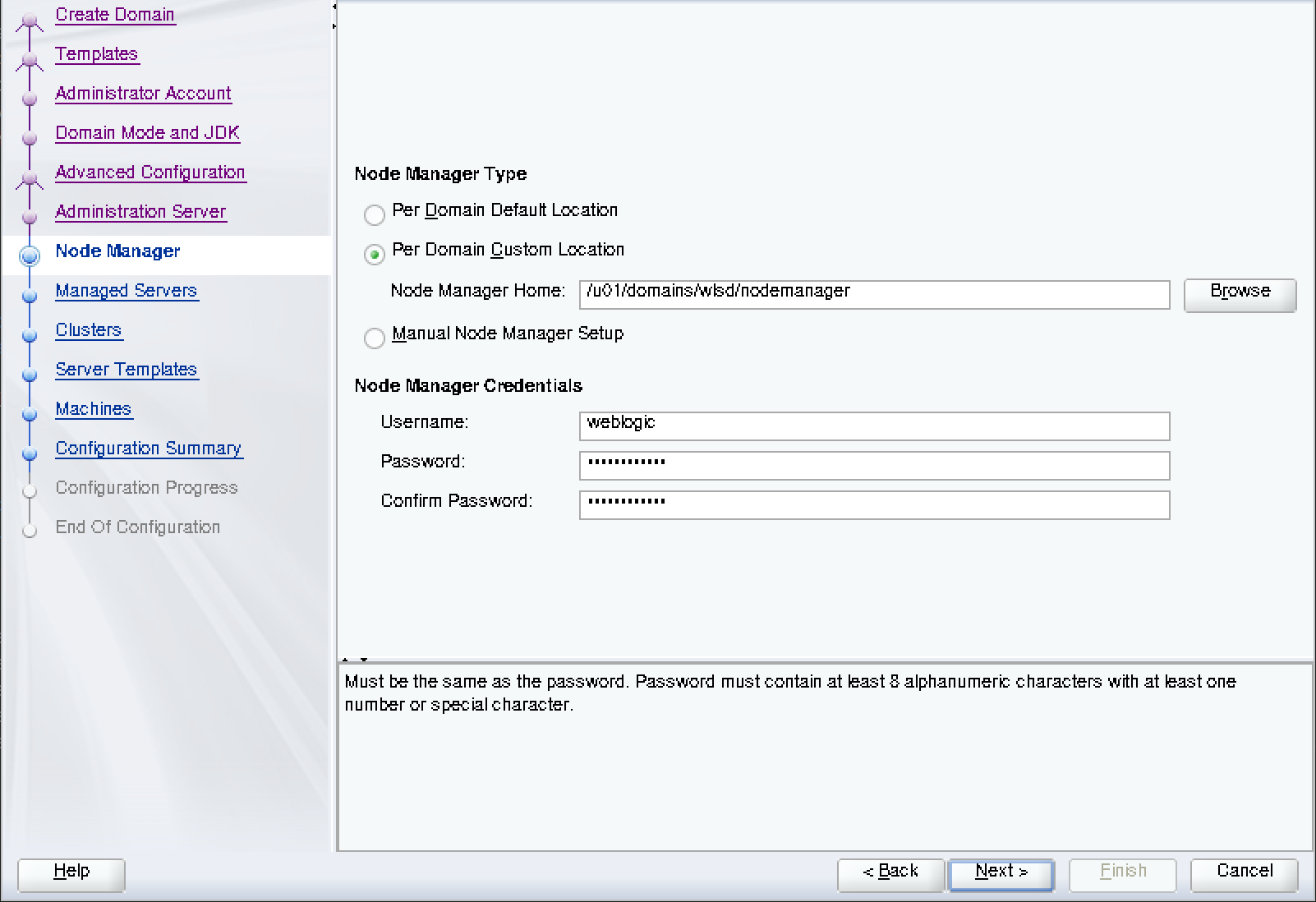The image size is (1316, 902).
Task: Click the Advanced Configuration step circle icon
Action: [x=30, y=177]
